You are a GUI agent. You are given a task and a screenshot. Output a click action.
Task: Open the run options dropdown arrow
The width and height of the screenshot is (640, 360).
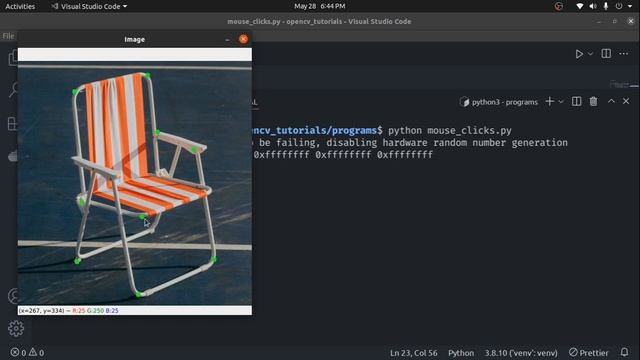click(590, 54)
